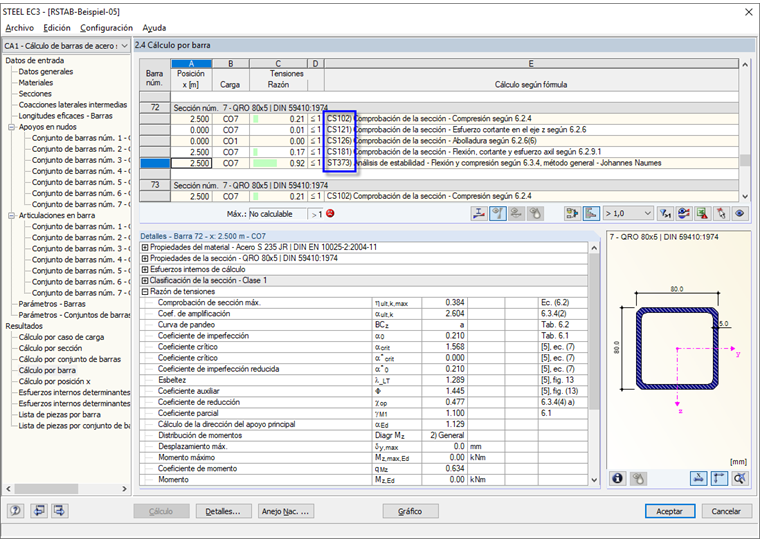Open the Ayuda menu
This screenshot has height=542, width=760.
pos(154,28)
